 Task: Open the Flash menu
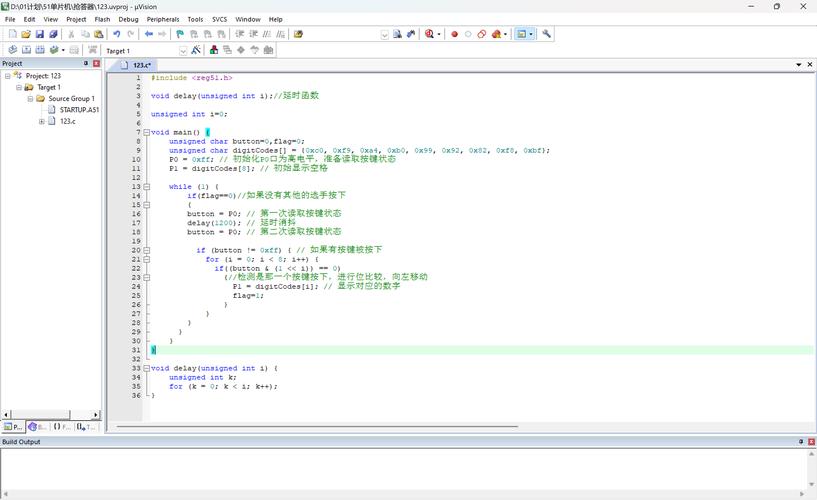(102, 19)
